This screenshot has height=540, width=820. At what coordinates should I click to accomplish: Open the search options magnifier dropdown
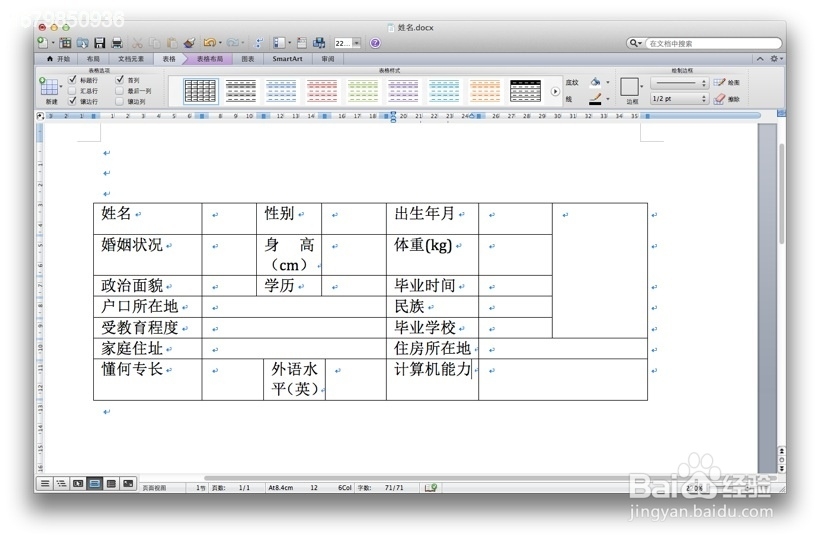click(635, 43)
